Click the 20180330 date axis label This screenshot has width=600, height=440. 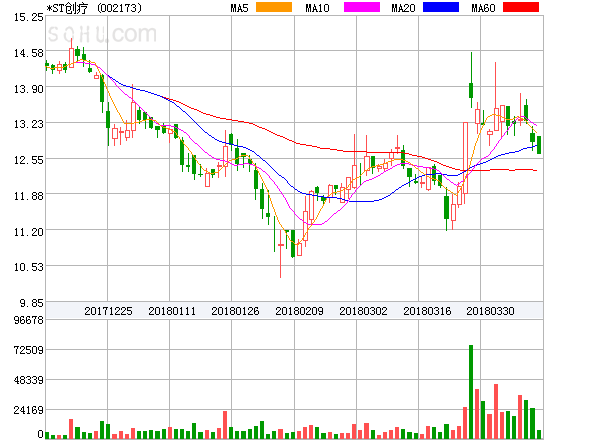[x=490, y=311]
